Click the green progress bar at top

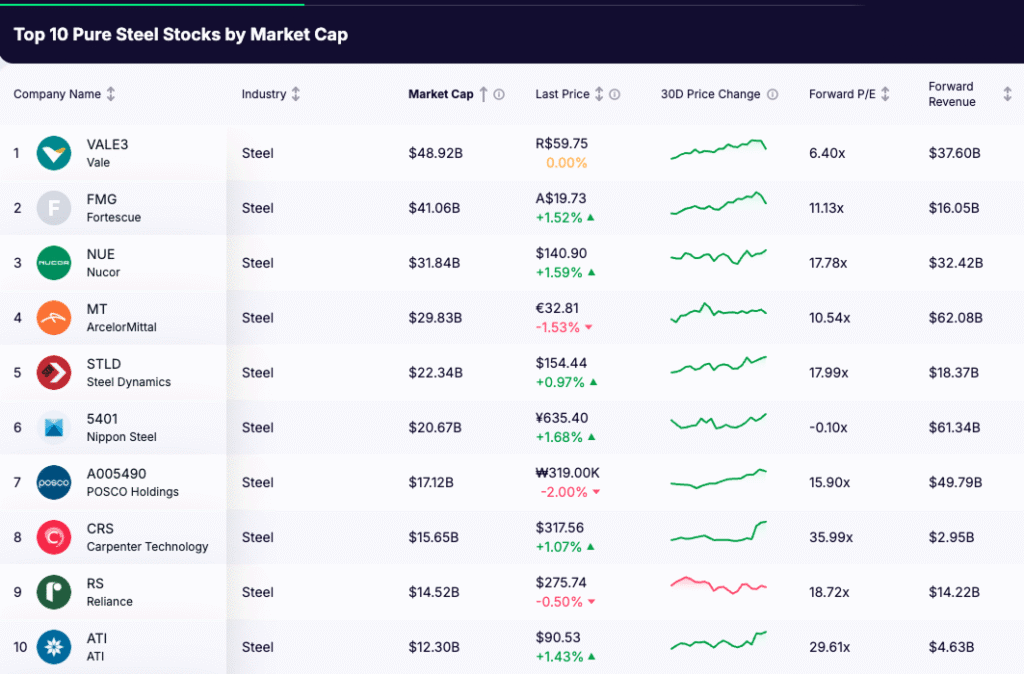[150, 3]
